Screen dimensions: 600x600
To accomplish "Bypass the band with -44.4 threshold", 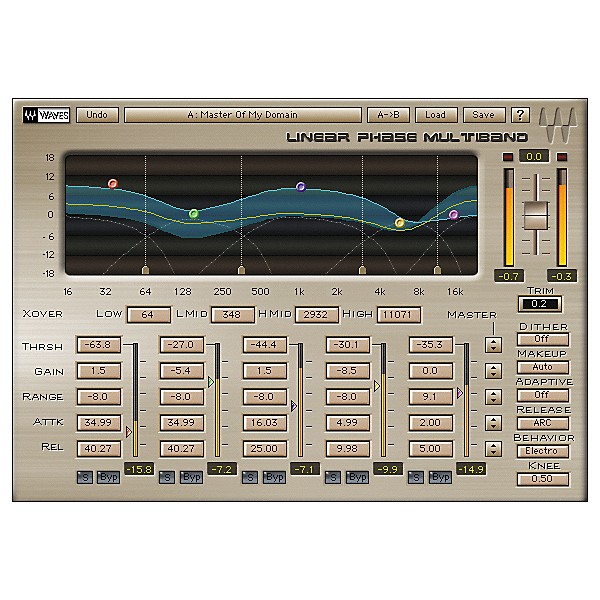I will pos(274,478).
